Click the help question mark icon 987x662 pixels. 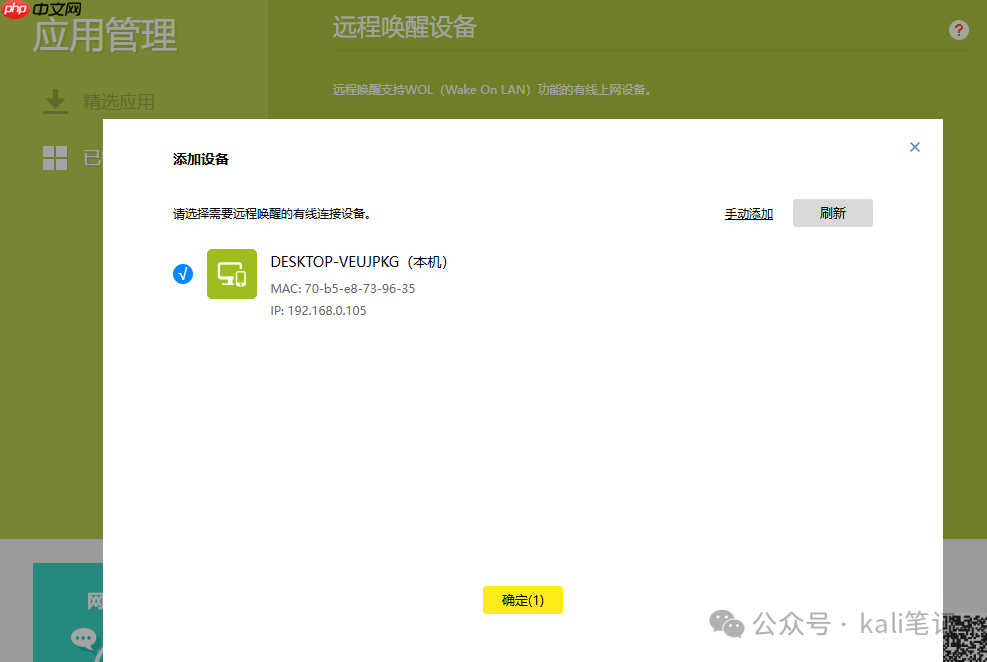point(958,30)
